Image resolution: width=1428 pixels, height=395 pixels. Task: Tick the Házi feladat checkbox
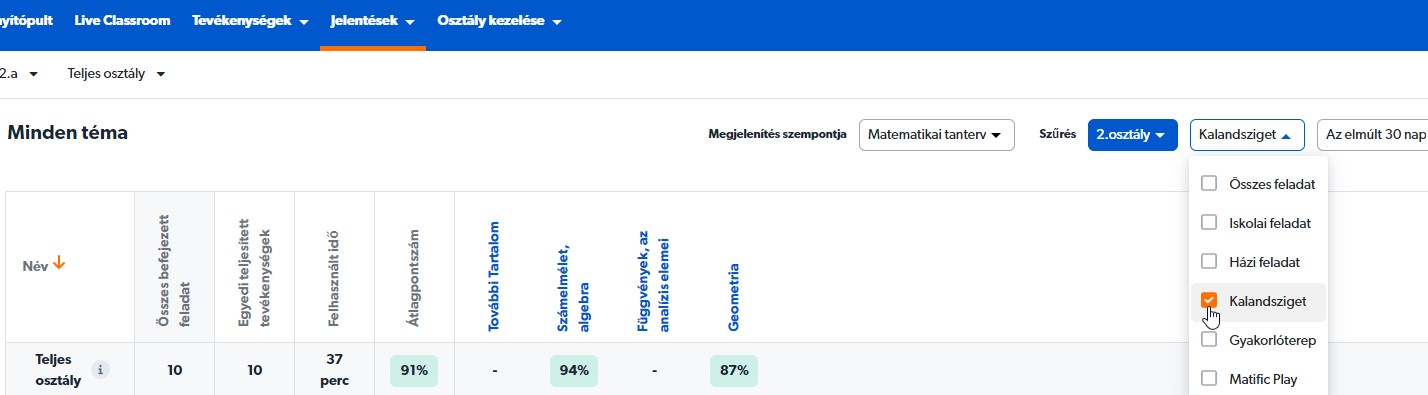(1209, 262)
